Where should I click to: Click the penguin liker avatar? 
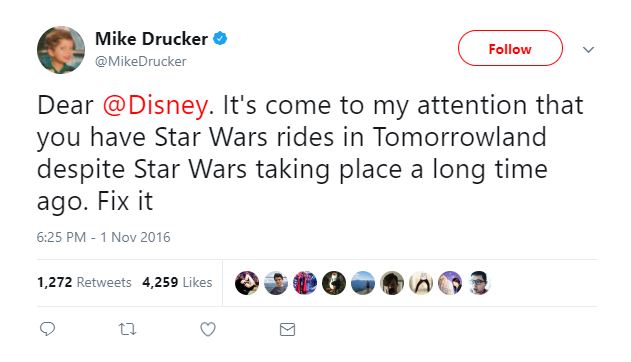click(x=421, y=283)
